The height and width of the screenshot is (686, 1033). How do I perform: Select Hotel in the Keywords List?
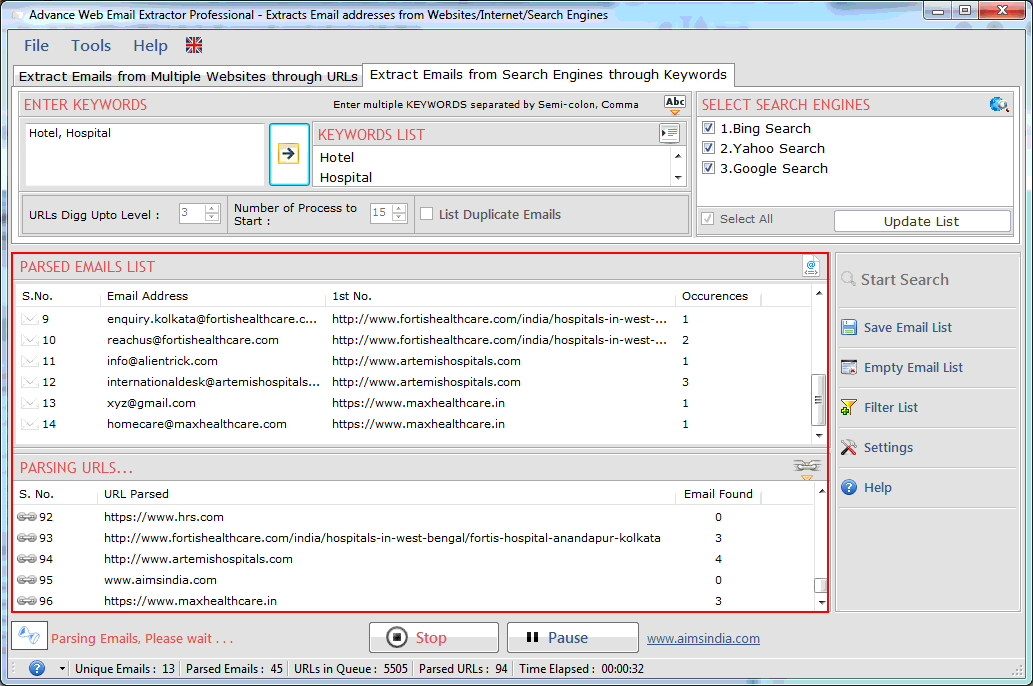coord(337,157)
